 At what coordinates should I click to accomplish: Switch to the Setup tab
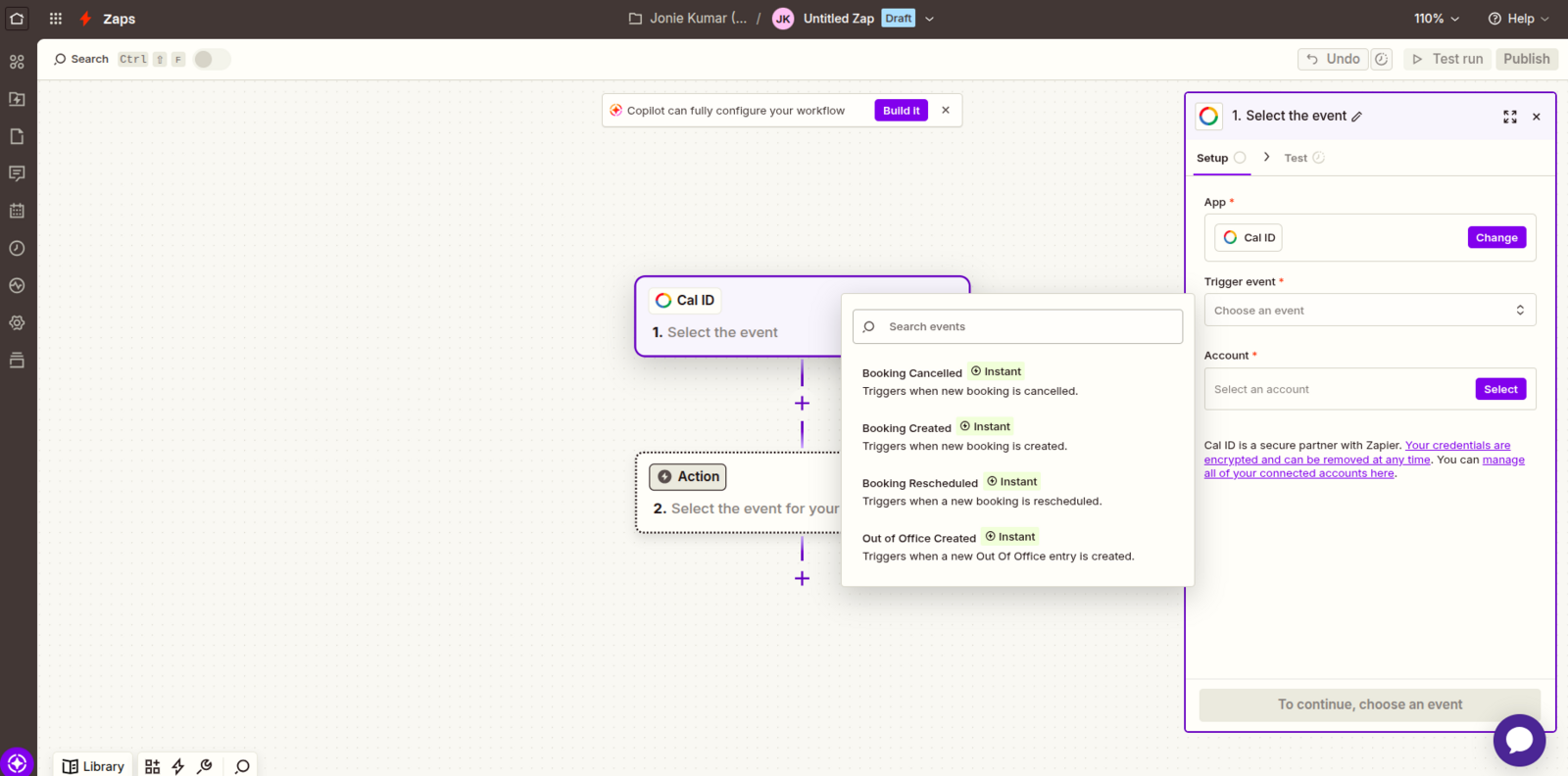coord(1220,158)
